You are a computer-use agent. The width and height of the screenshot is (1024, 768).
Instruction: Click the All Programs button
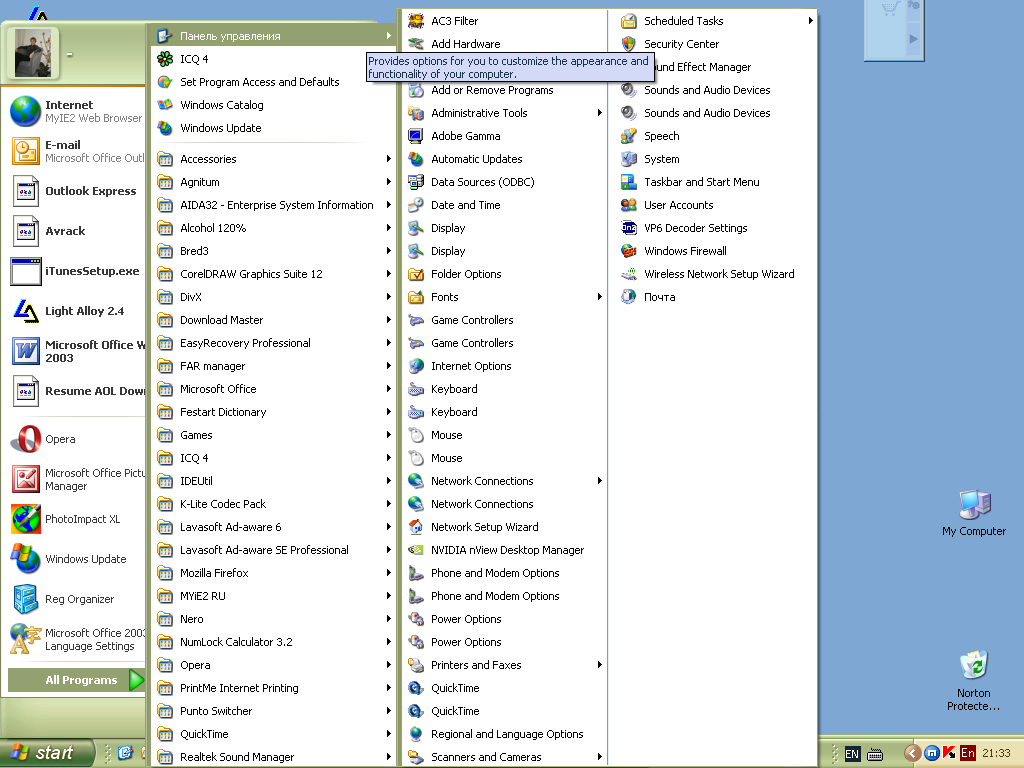(76, 680)
